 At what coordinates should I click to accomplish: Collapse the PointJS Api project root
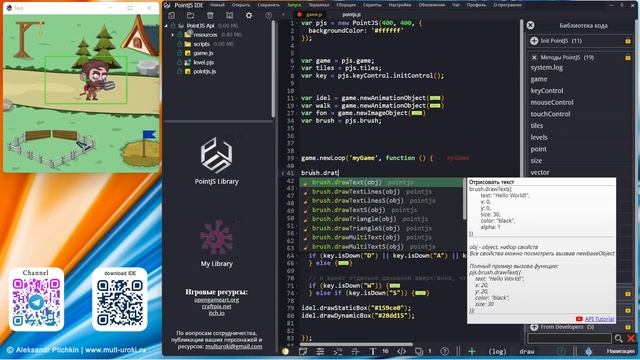click(166, 26)
